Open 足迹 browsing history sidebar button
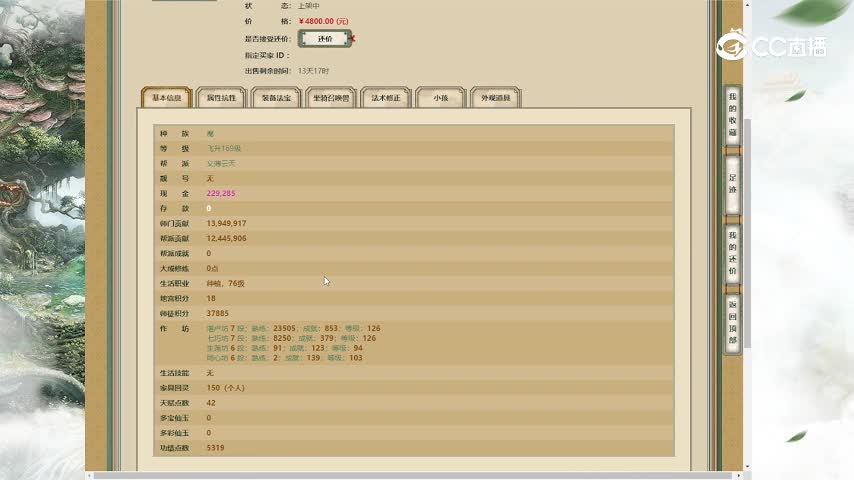This screenshot has height=480, width=854. pos(733,182)
